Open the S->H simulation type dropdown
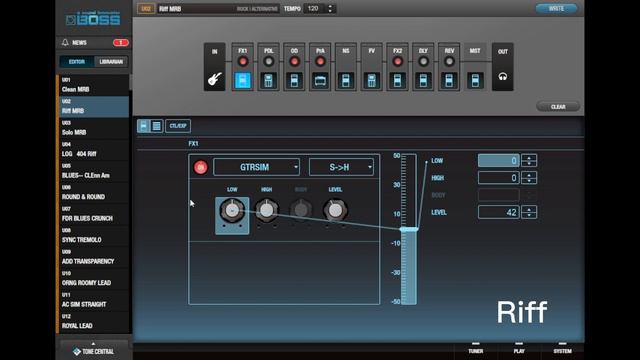This screenshot has width=640, height=360. [x=341, y=167]
